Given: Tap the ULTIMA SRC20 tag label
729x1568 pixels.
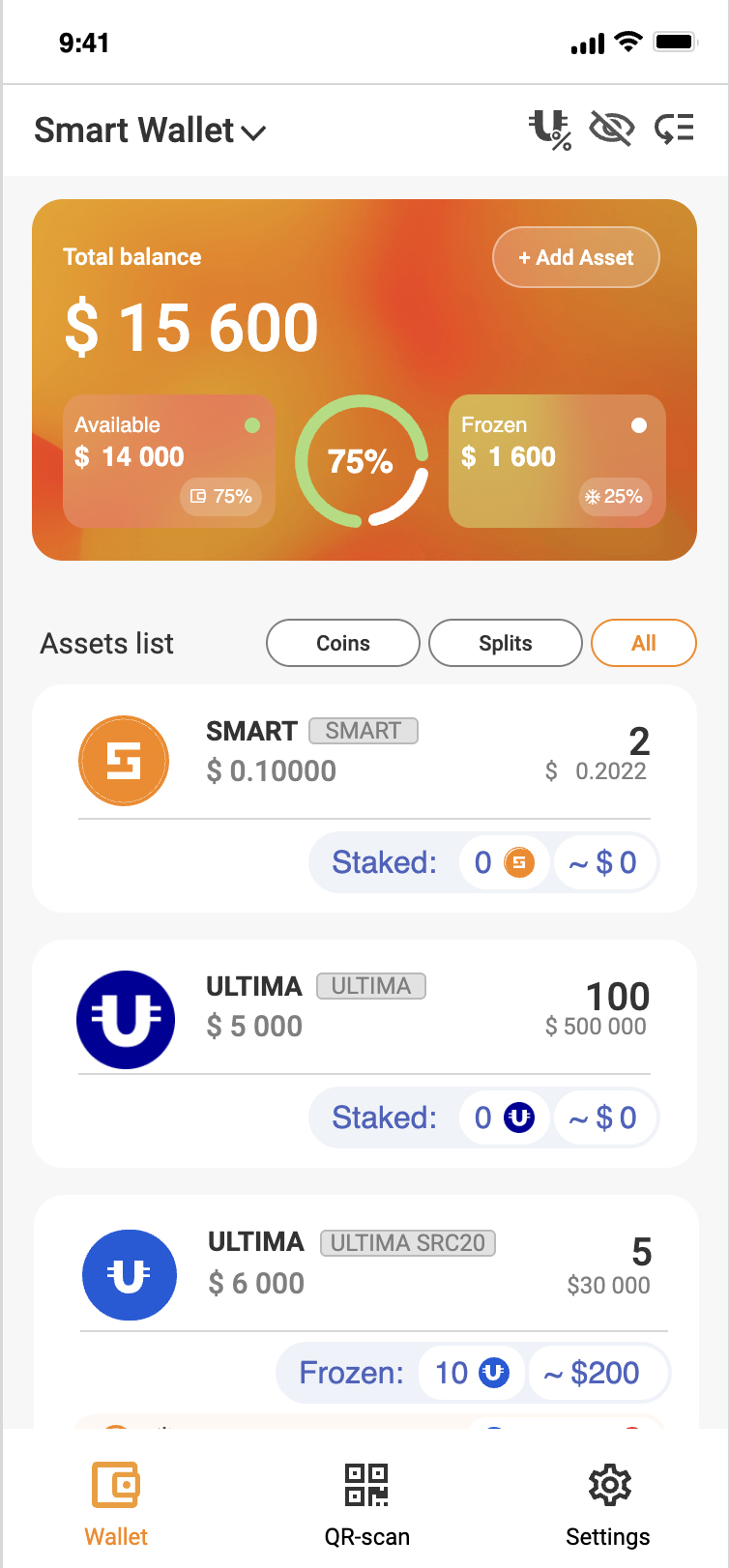Looking at the screenshot, I should point(408,1242).
